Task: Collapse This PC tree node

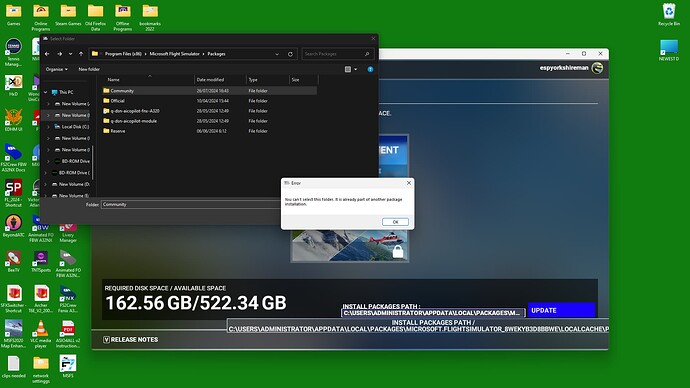Action: coord(45,92)
